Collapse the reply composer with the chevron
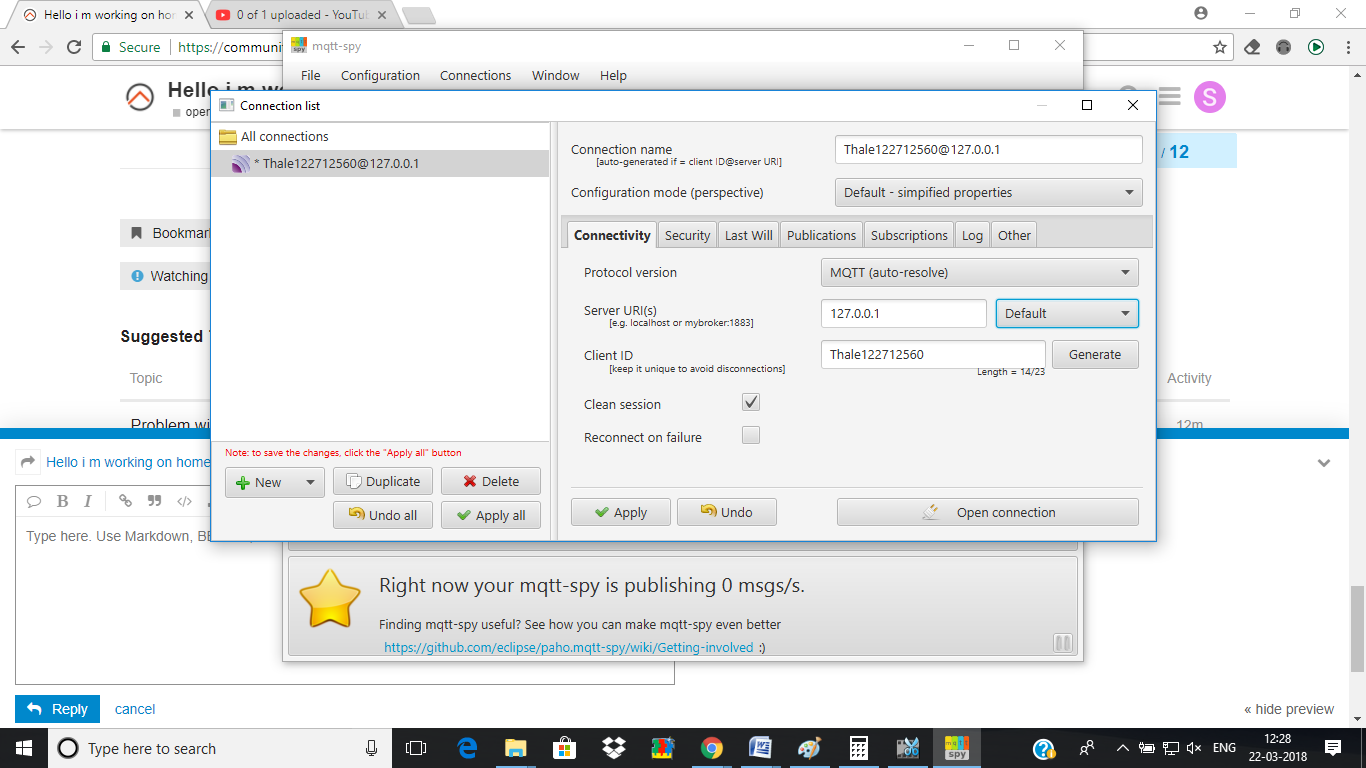1366x768 pixels. pos(1324,463)
